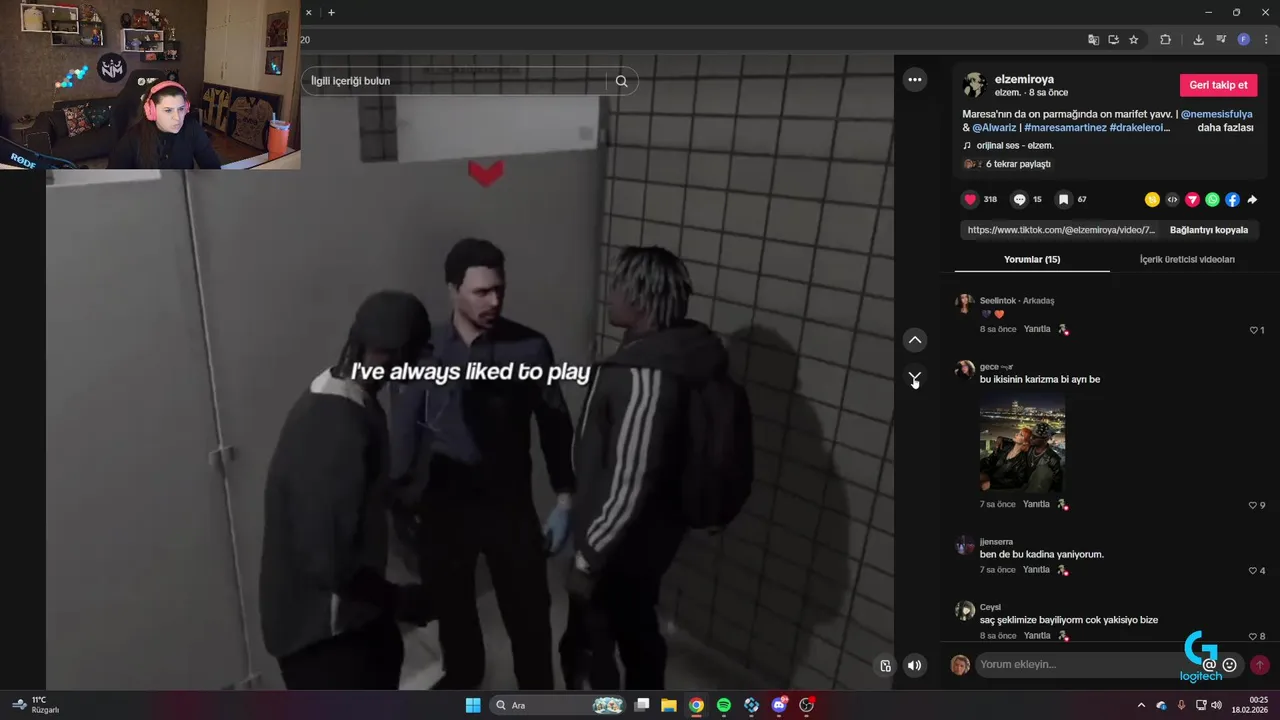1280x720 pixels.
Task: Open File Explorer from the taskbar
Action: pyautogui.click(x=669, y=705)
